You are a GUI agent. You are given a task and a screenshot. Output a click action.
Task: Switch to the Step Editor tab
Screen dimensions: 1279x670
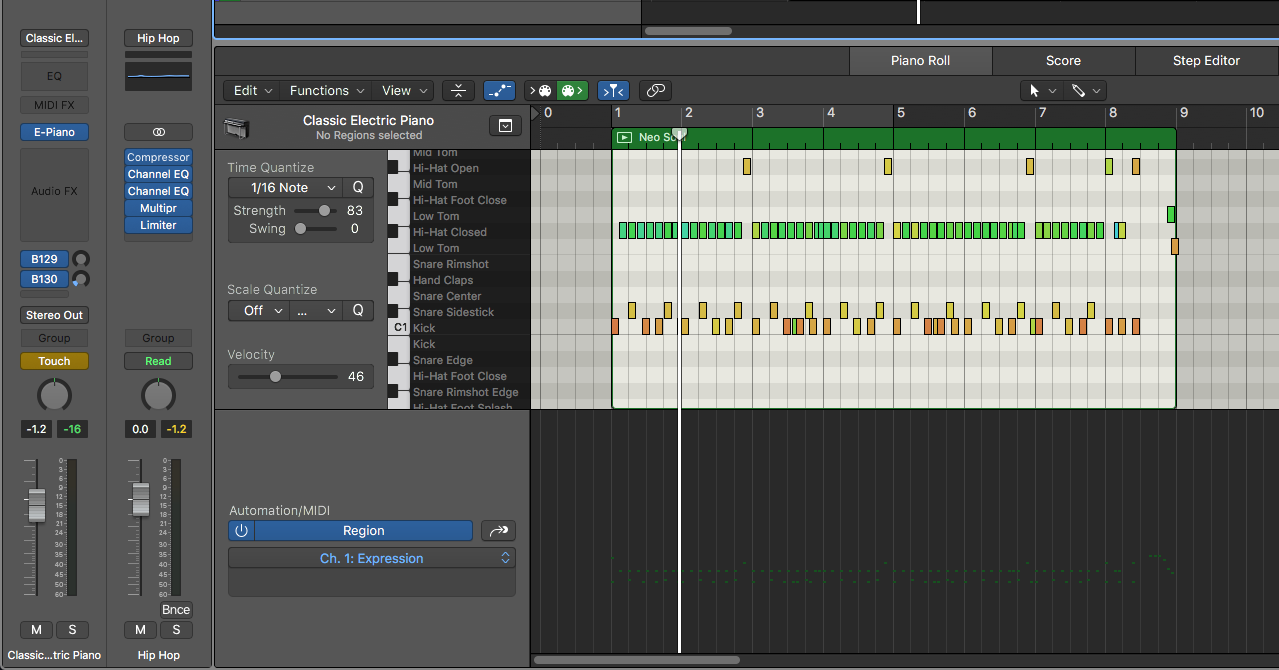[x=1206, y=61]
